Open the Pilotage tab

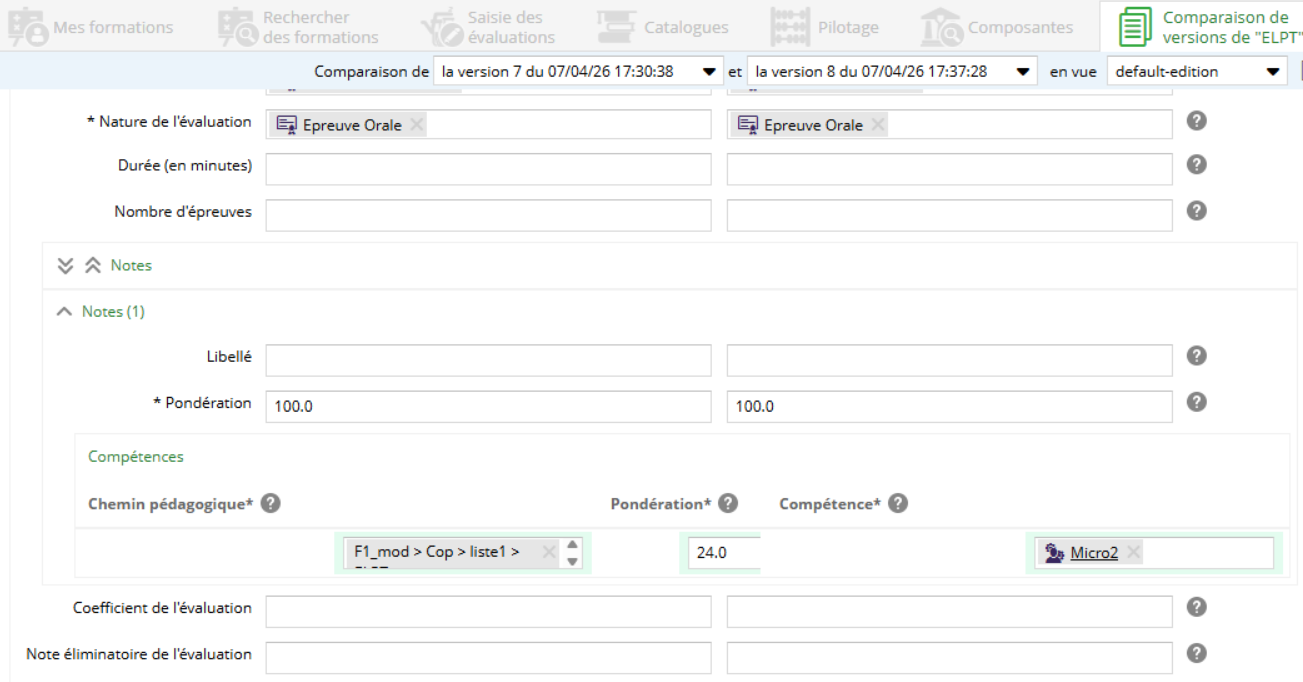pyautogui.click(x=826, y=27)
